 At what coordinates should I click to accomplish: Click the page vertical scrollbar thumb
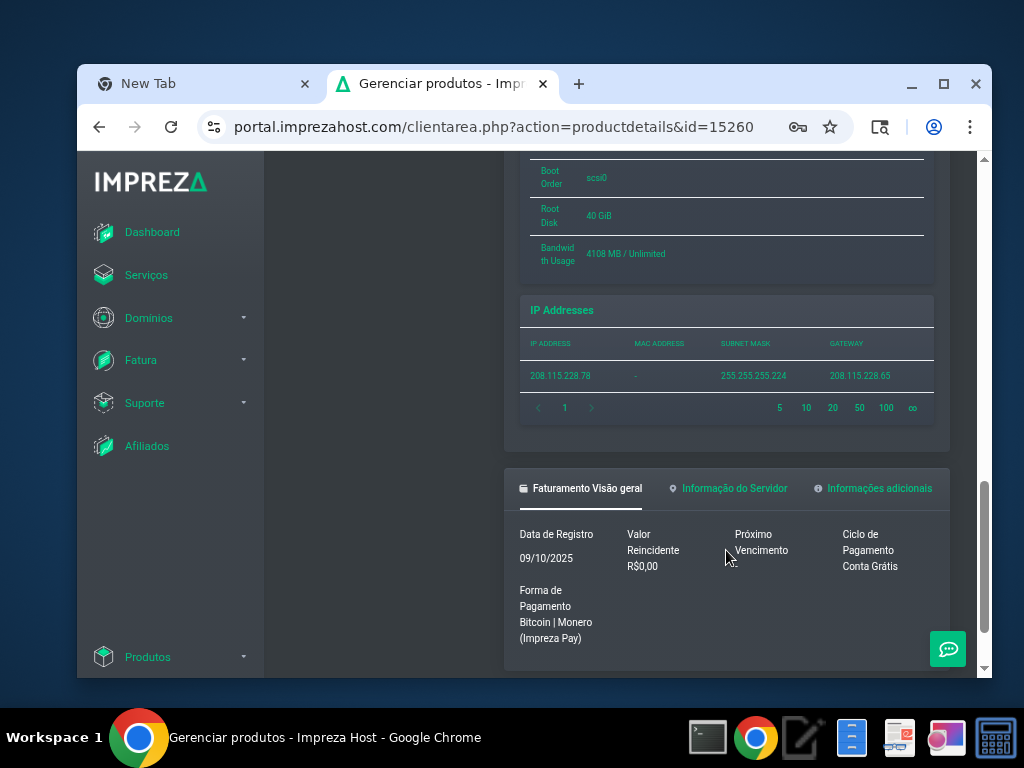[984, 557]
